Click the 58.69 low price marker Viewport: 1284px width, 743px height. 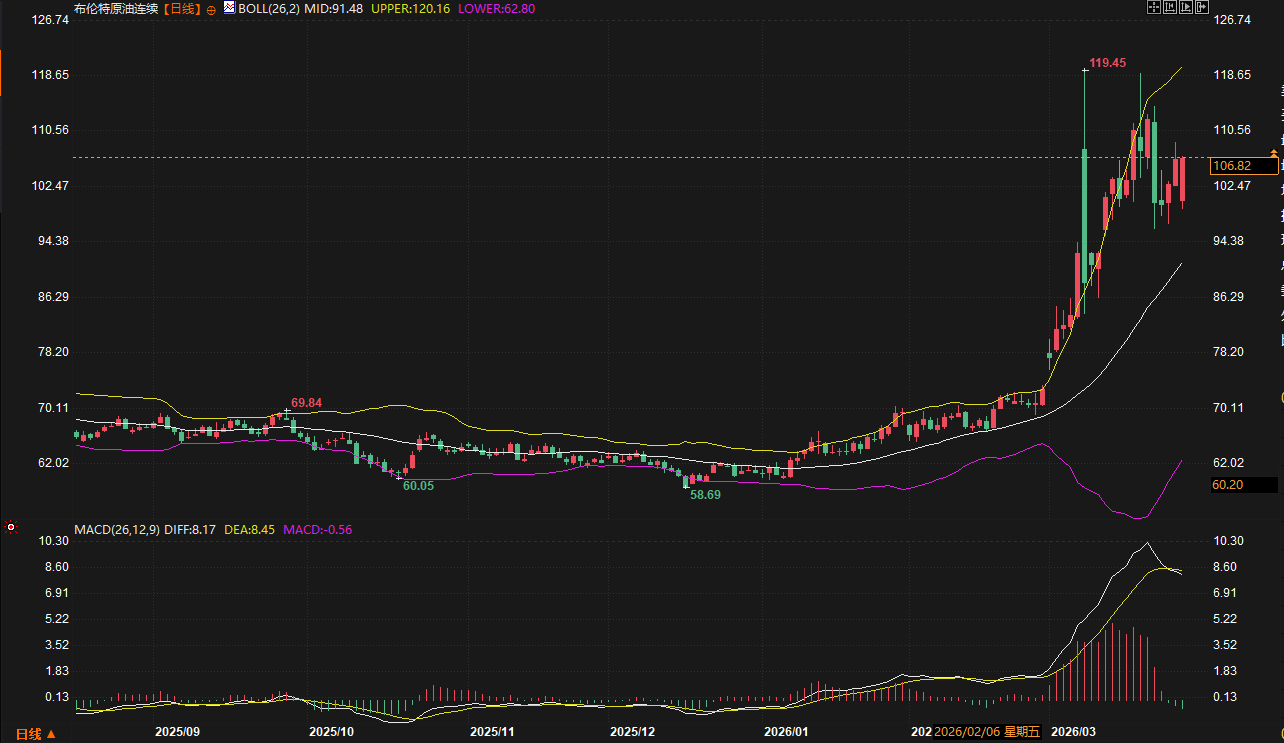[x=705, y=494]
